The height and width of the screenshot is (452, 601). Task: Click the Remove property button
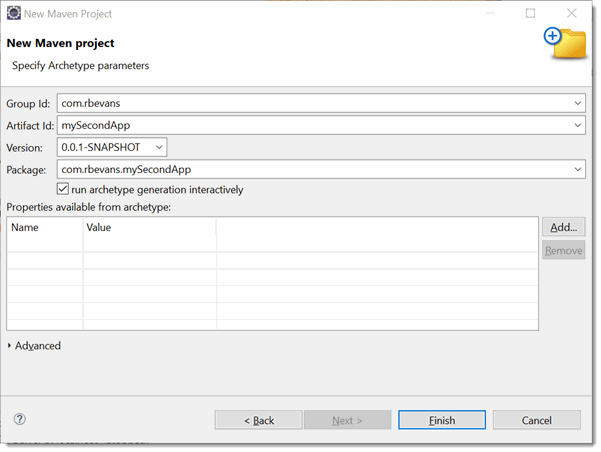click(563, 250)
